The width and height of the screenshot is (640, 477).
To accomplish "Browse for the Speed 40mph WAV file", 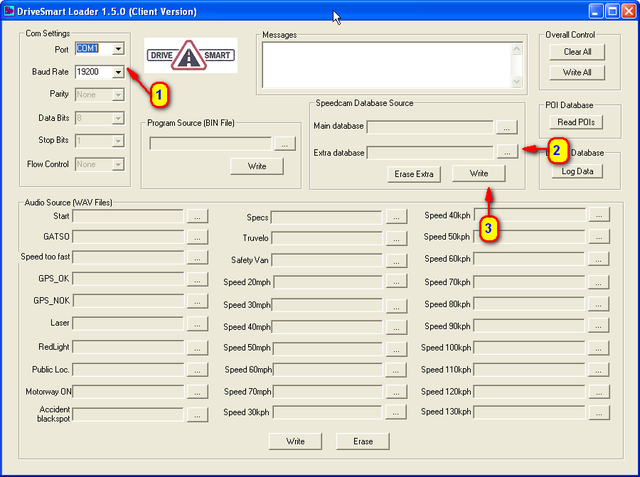I will tap(396, 327).
